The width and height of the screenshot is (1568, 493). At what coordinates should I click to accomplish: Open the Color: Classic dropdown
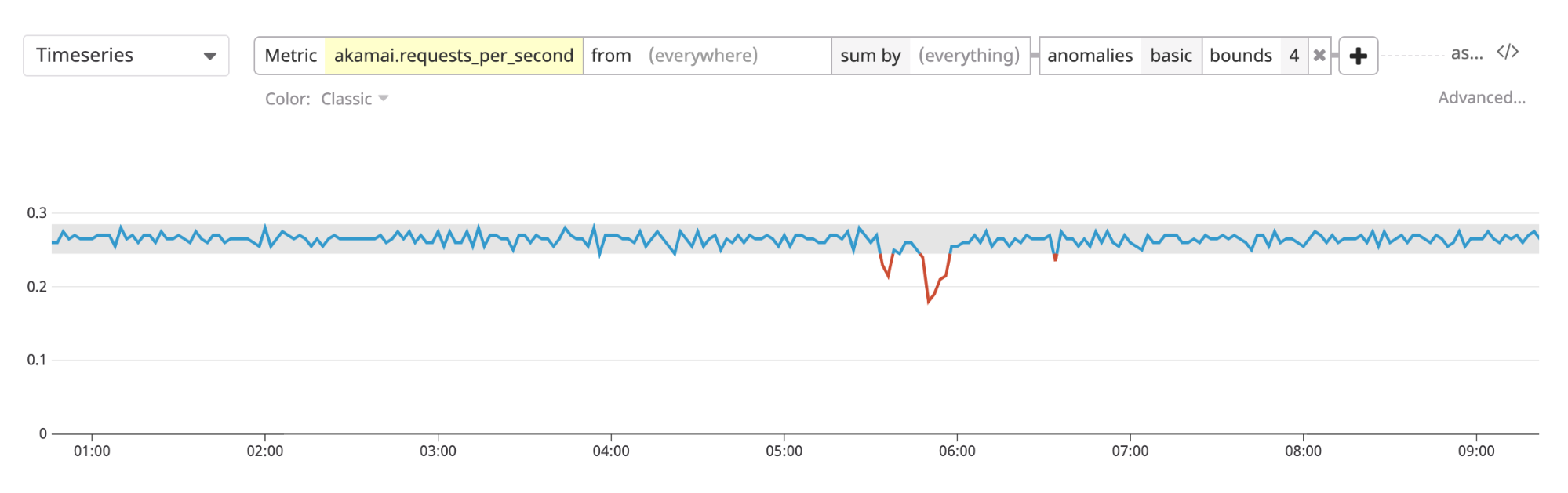pos(354,99)
